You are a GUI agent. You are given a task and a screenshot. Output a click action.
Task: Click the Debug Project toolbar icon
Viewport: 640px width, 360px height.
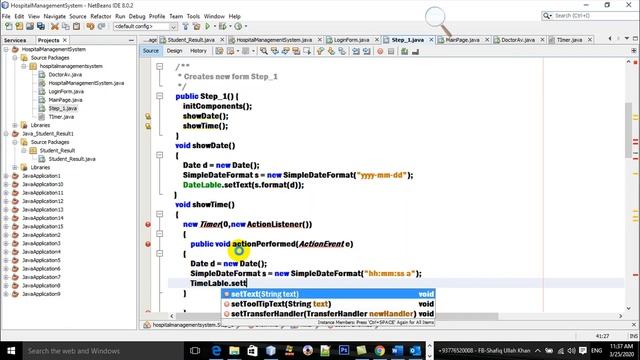click(222, 27)
